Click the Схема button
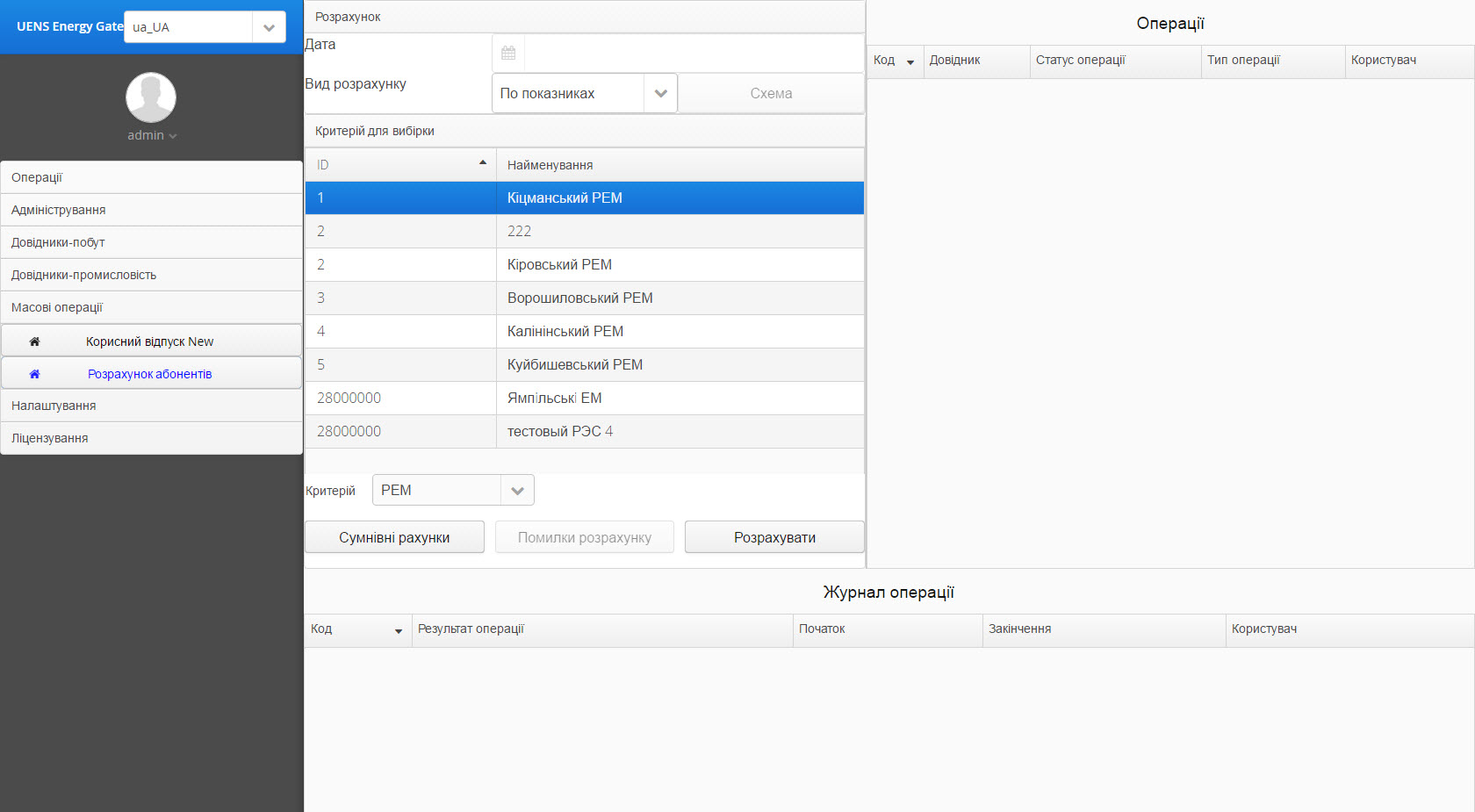 point(771,93)
